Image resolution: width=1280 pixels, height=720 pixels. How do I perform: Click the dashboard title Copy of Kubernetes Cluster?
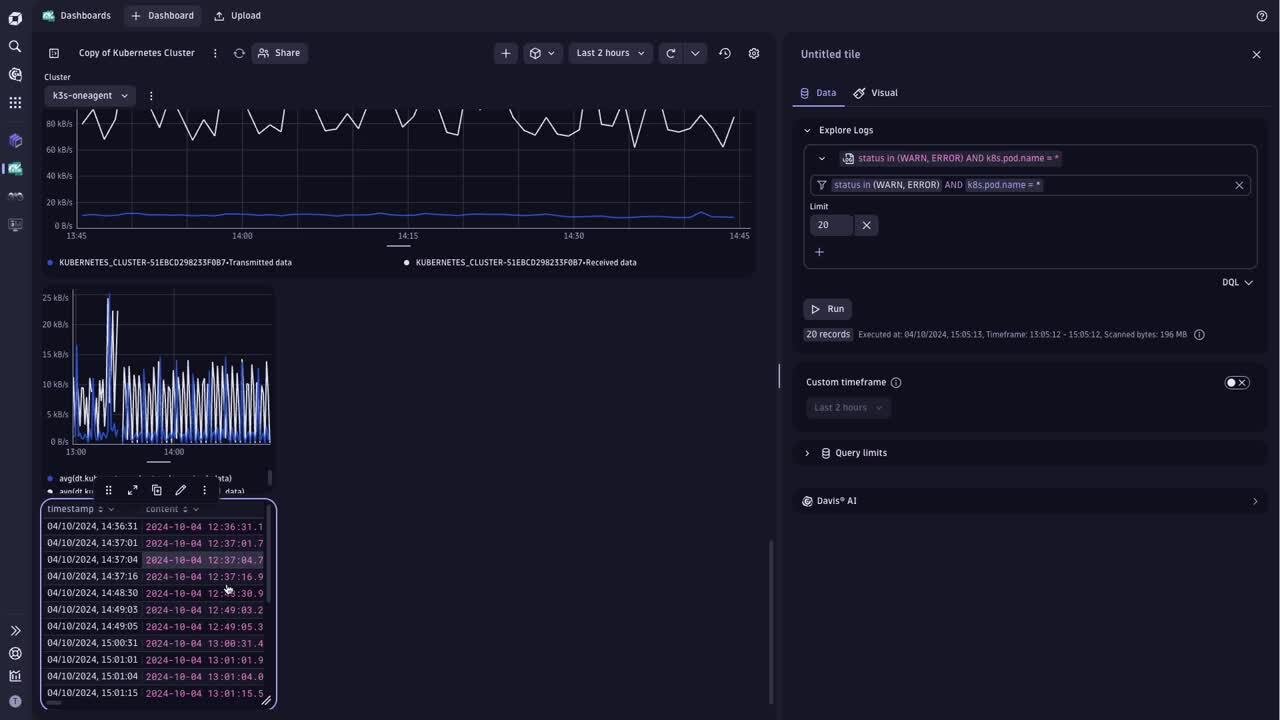click(137, 53)
